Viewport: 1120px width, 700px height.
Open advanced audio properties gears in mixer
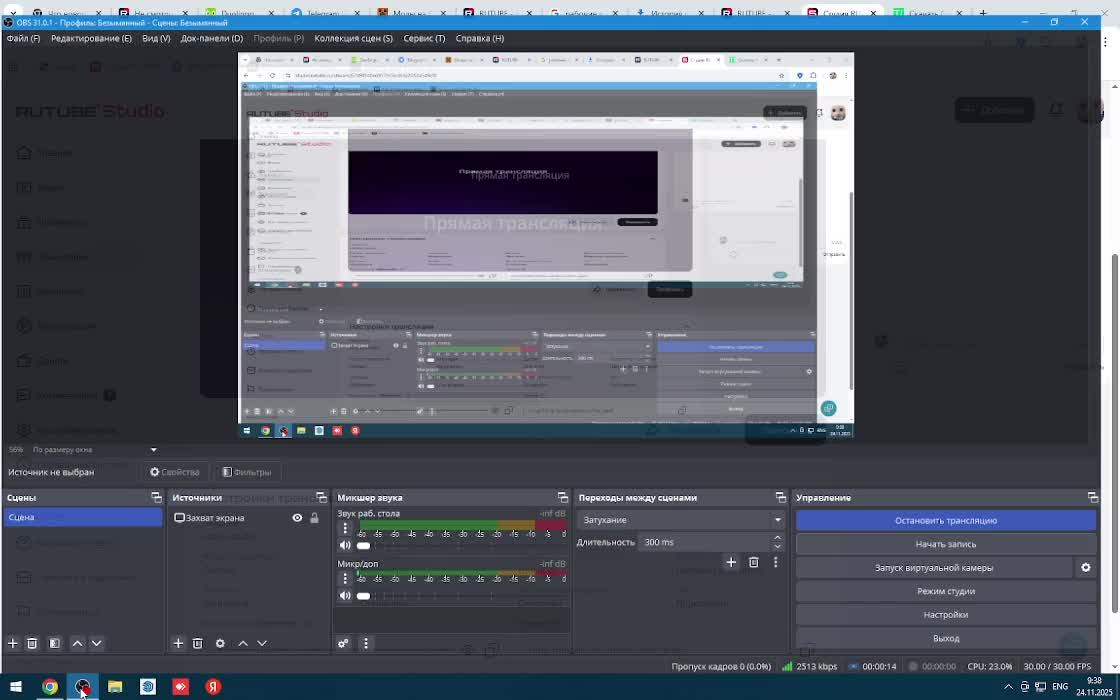tap(344, 644)
